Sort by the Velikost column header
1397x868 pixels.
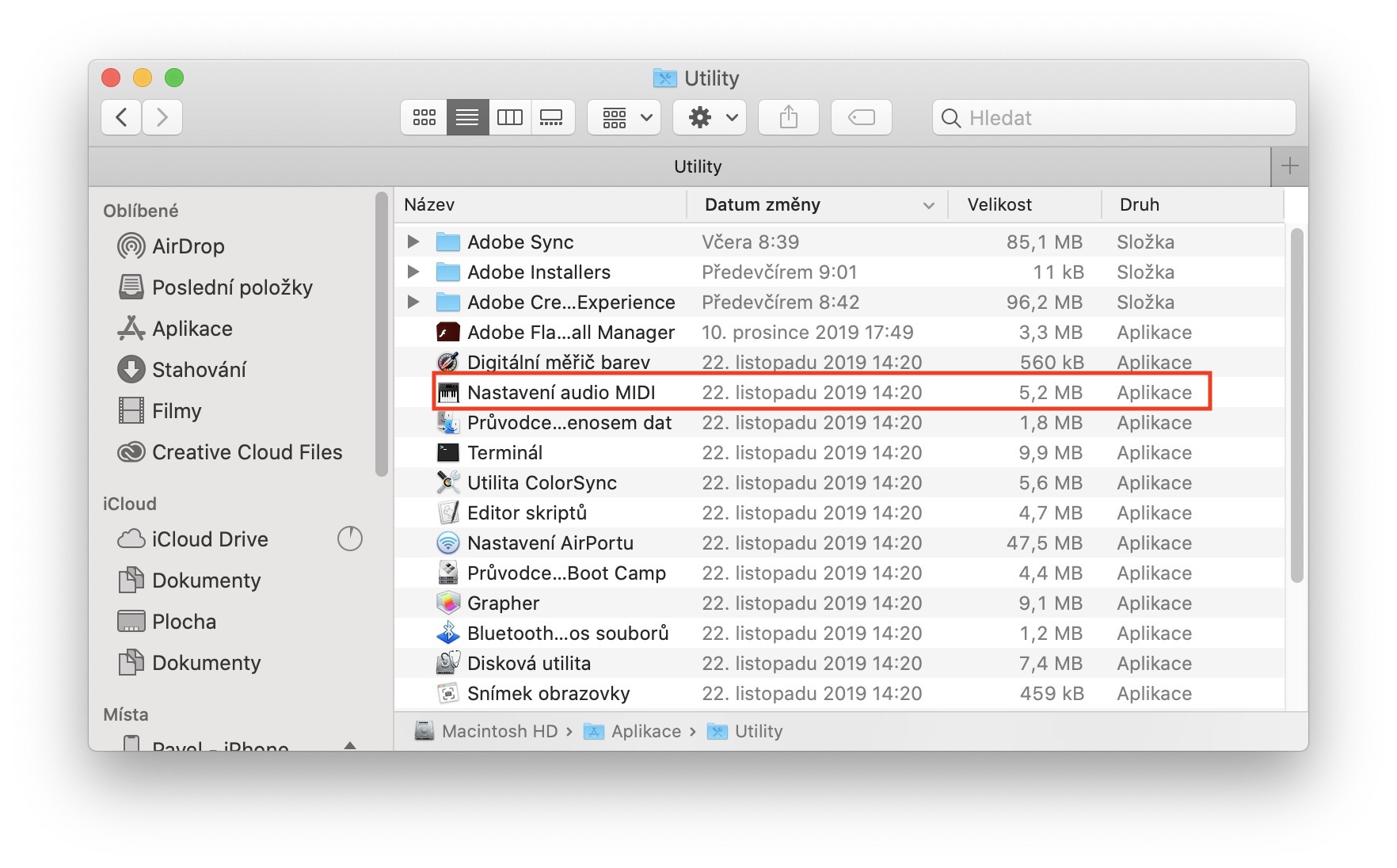coord(1025,204)
